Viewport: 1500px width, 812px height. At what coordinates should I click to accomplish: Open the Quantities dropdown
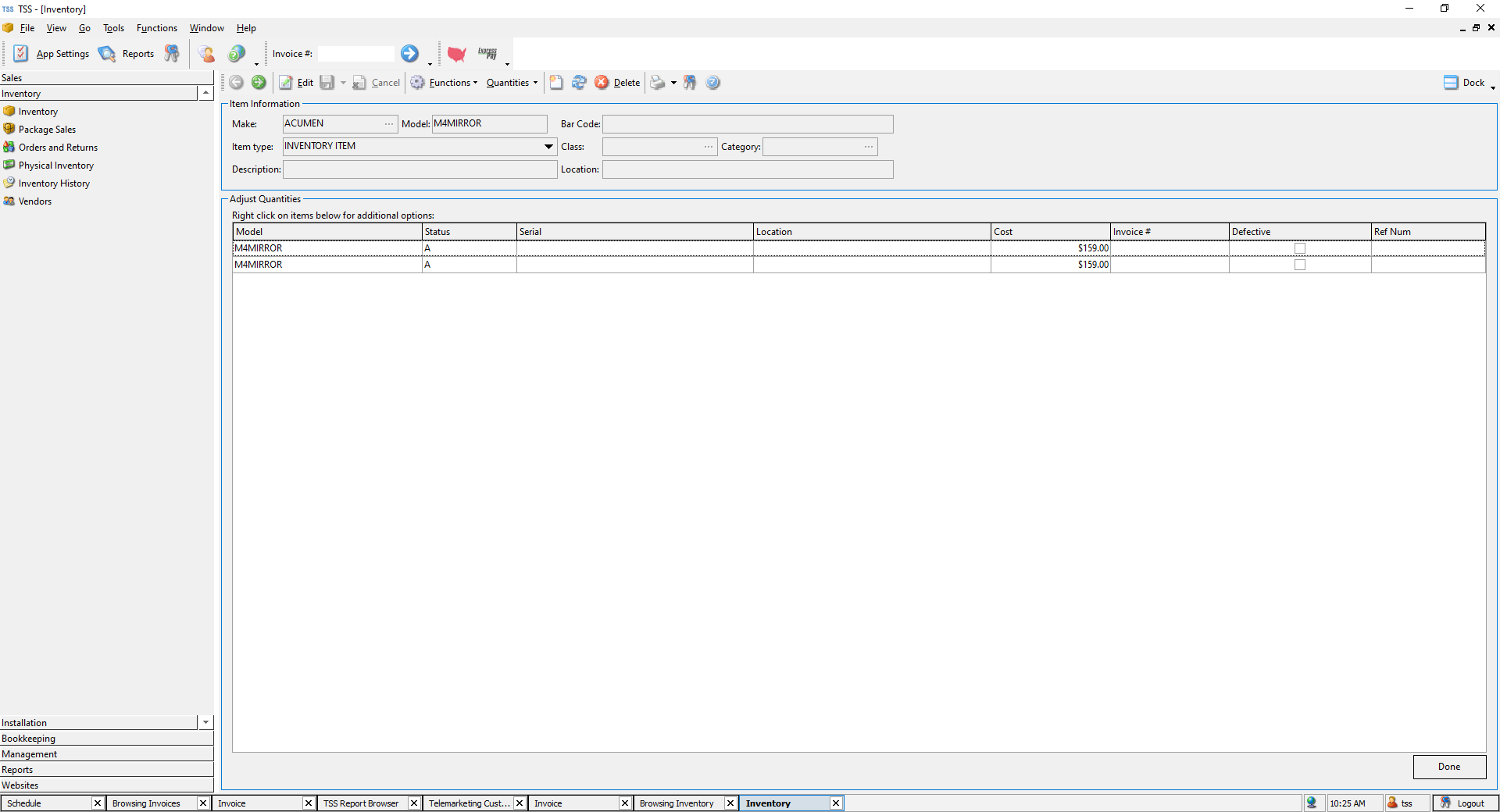(512, 83)
